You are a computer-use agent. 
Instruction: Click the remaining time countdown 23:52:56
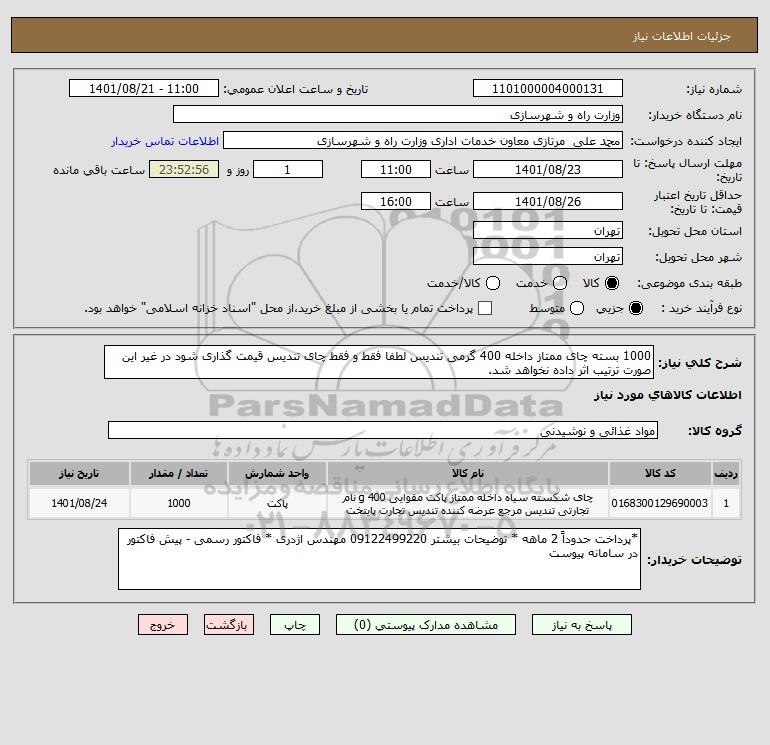[x=184, y=169]
